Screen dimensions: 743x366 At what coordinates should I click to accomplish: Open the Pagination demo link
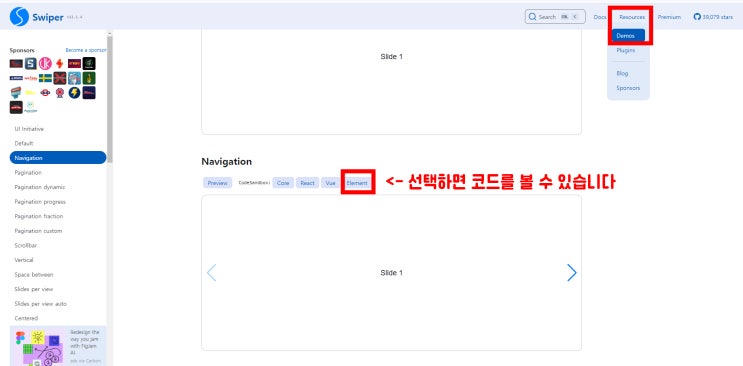pos(28,173)
